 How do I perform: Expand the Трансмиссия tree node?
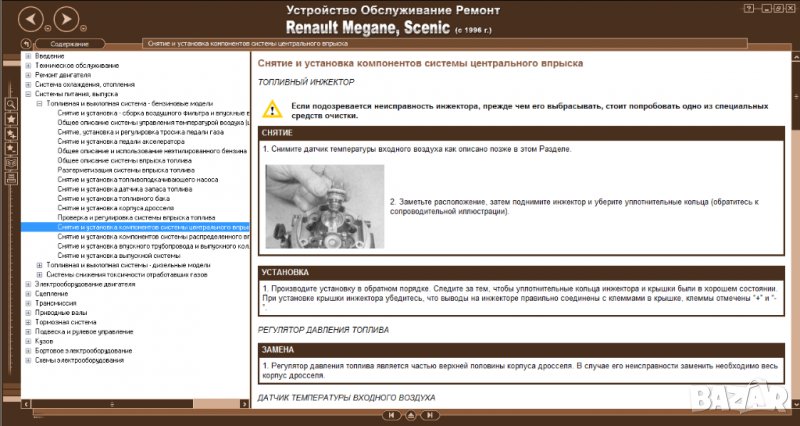[28, 302]
